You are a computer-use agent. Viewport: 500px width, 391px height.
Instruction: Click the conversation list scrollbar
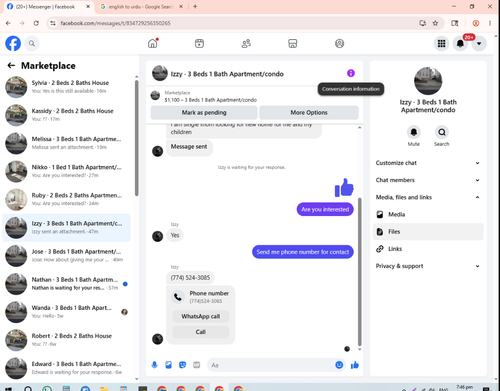(x=136, y=138)
